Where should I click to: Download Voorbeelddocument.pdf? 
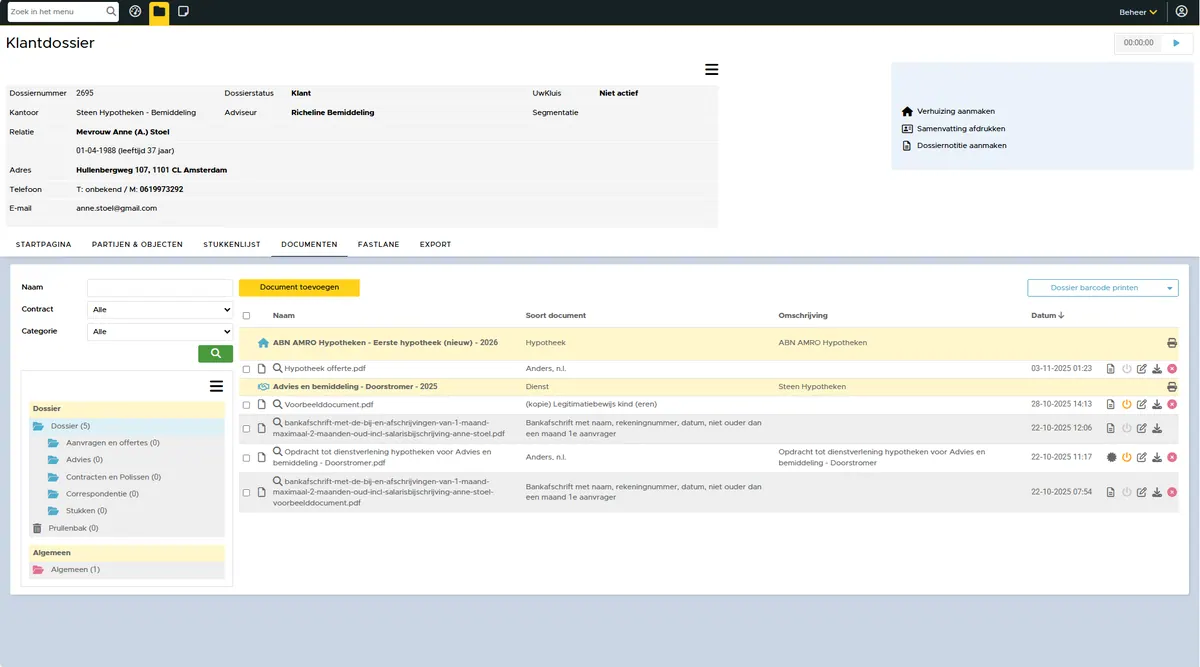click(1157, 405)
